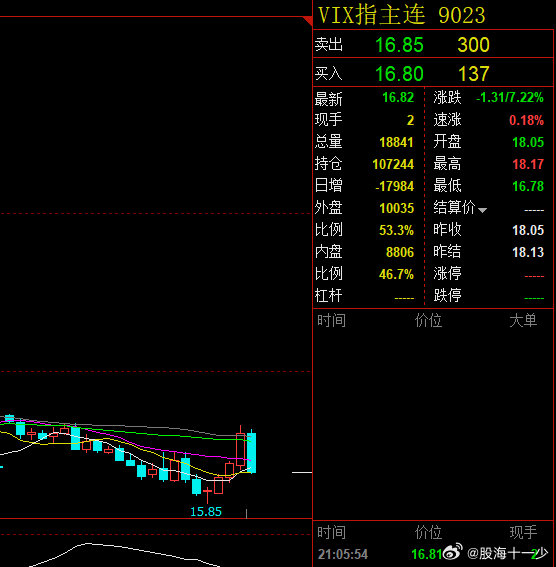Click the 大单 column header

(x=523, y=320)
